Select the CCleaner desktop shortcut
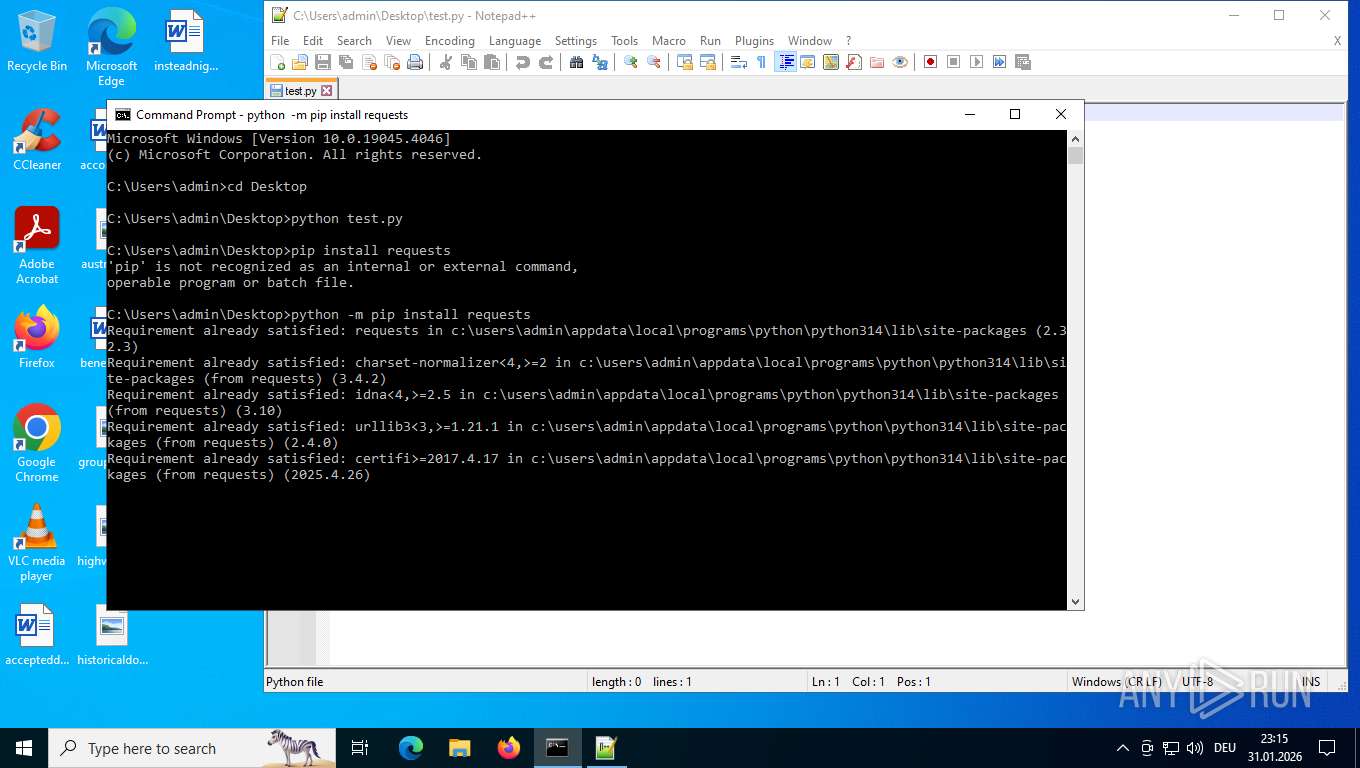The image size is (1360, 768). [37, 140]
